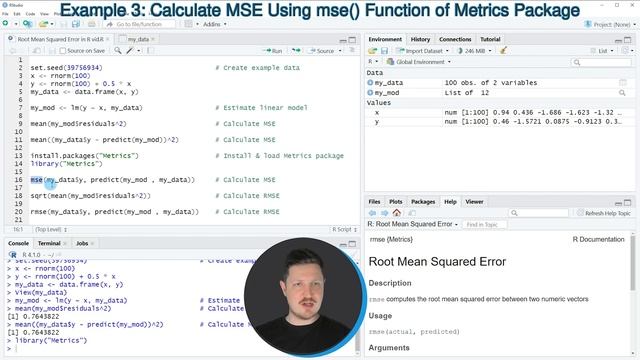Click the R logo icon in the Console header
The image size is (640, 360).
click(x=13, y=255)
